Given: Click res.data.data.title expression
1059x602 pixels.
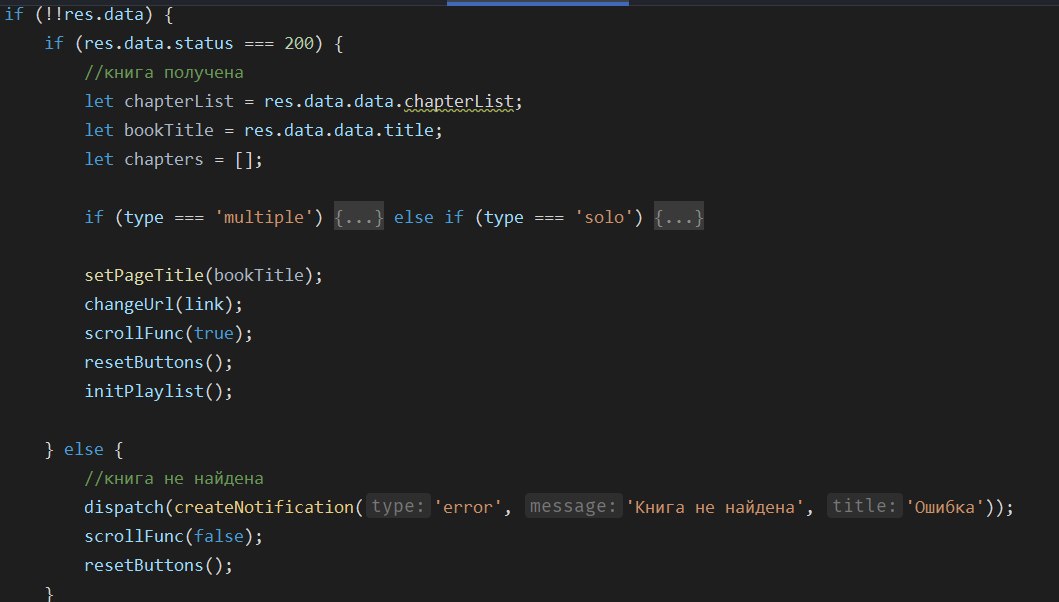Looking at the screenshot, I should [338, 130].
